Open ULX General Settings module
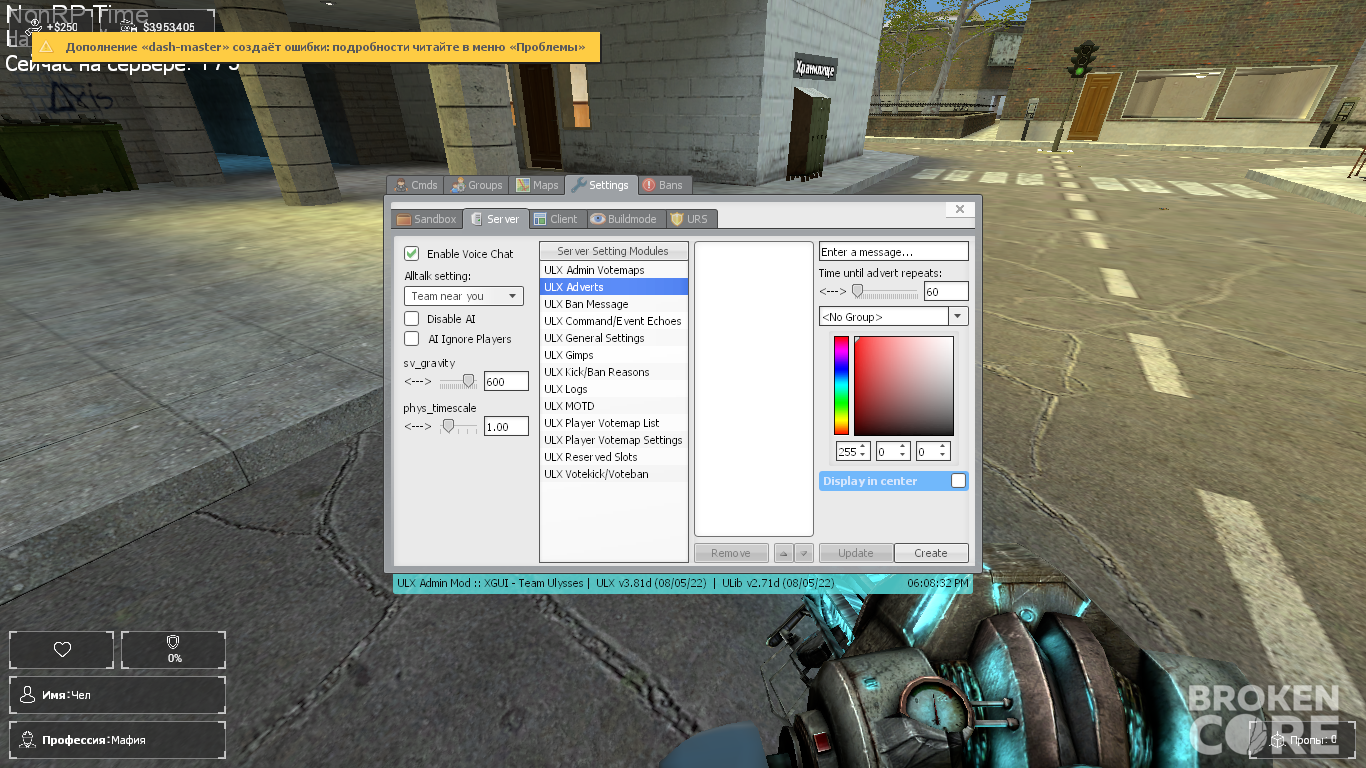The width and height of the screenshot is (1366, 768). click(614, 338)
